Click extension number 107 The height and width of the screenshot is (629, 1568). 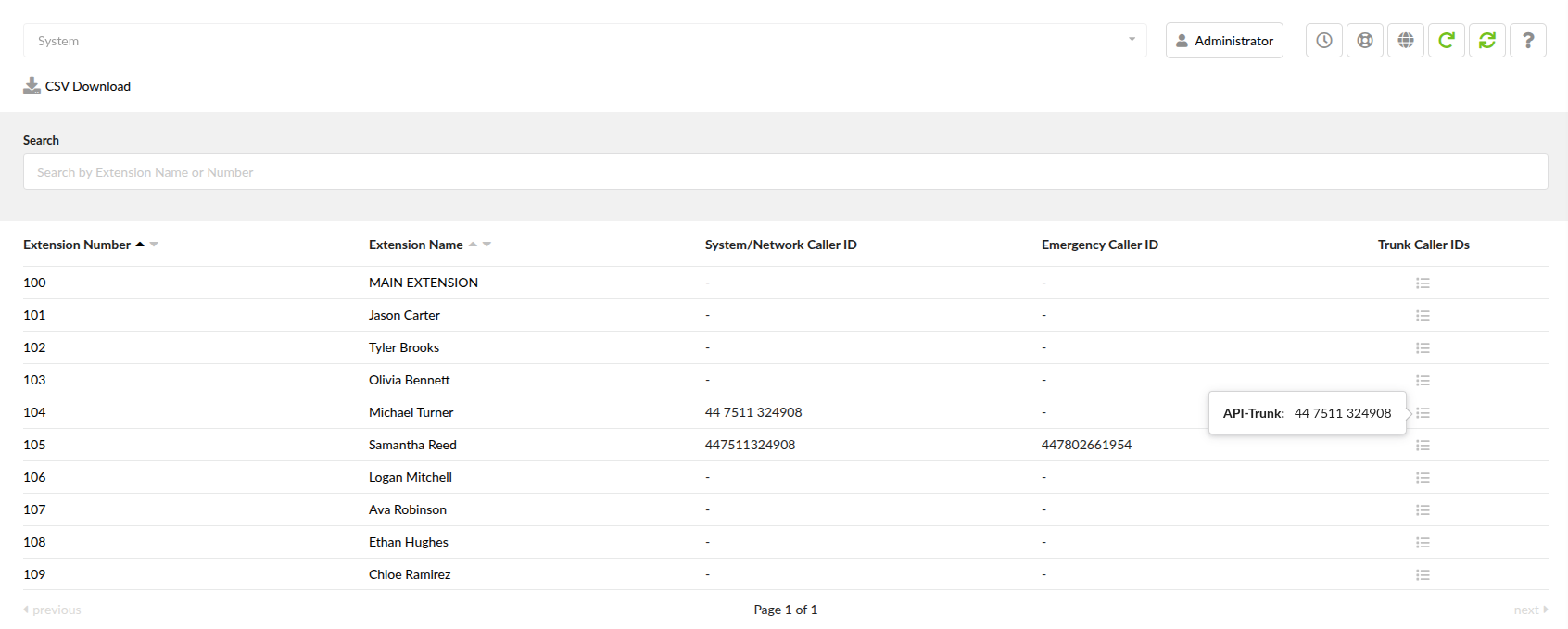34,509
